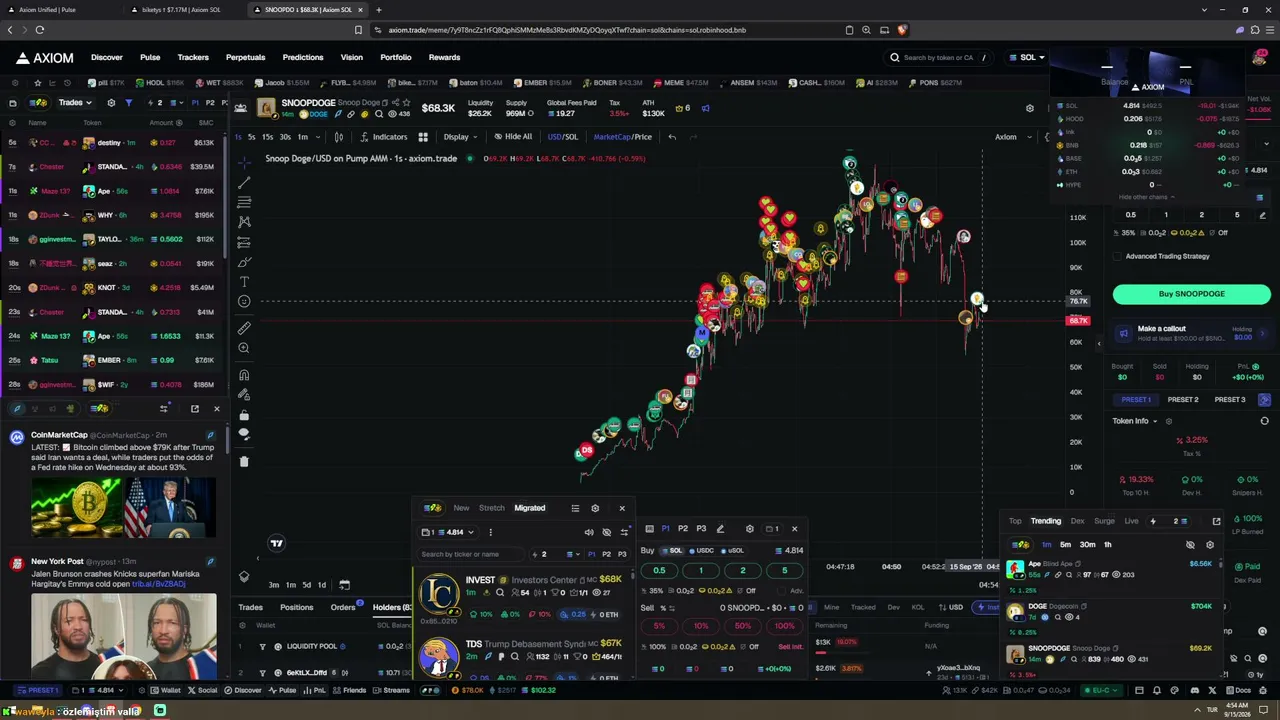1280x720 pixels.
Task: Activate the chart zoom-in tool
Action: pyautogui.click(x=244, y=348)
